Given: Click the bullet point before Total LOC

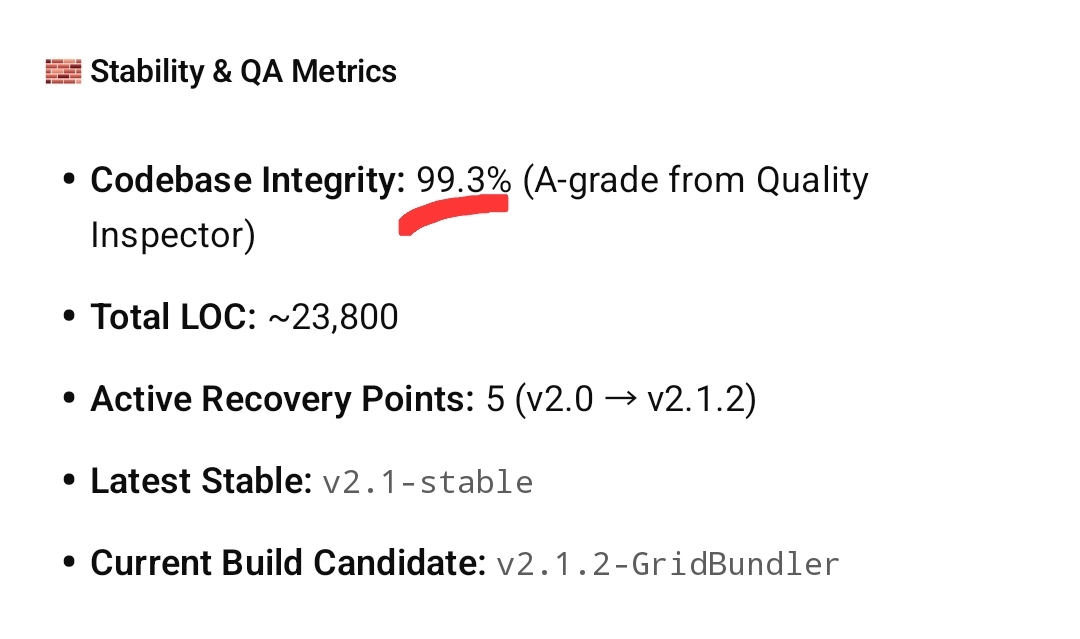Looking at the screenshot, I should coord(69,318).
